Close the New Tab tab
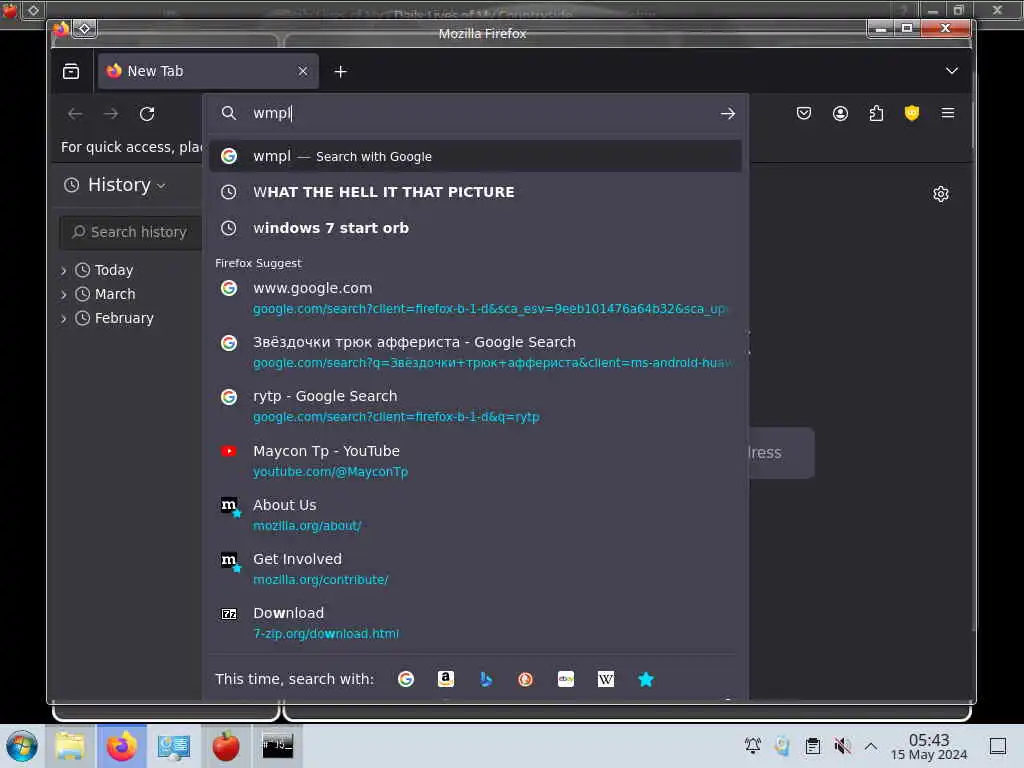 point(302,71)
